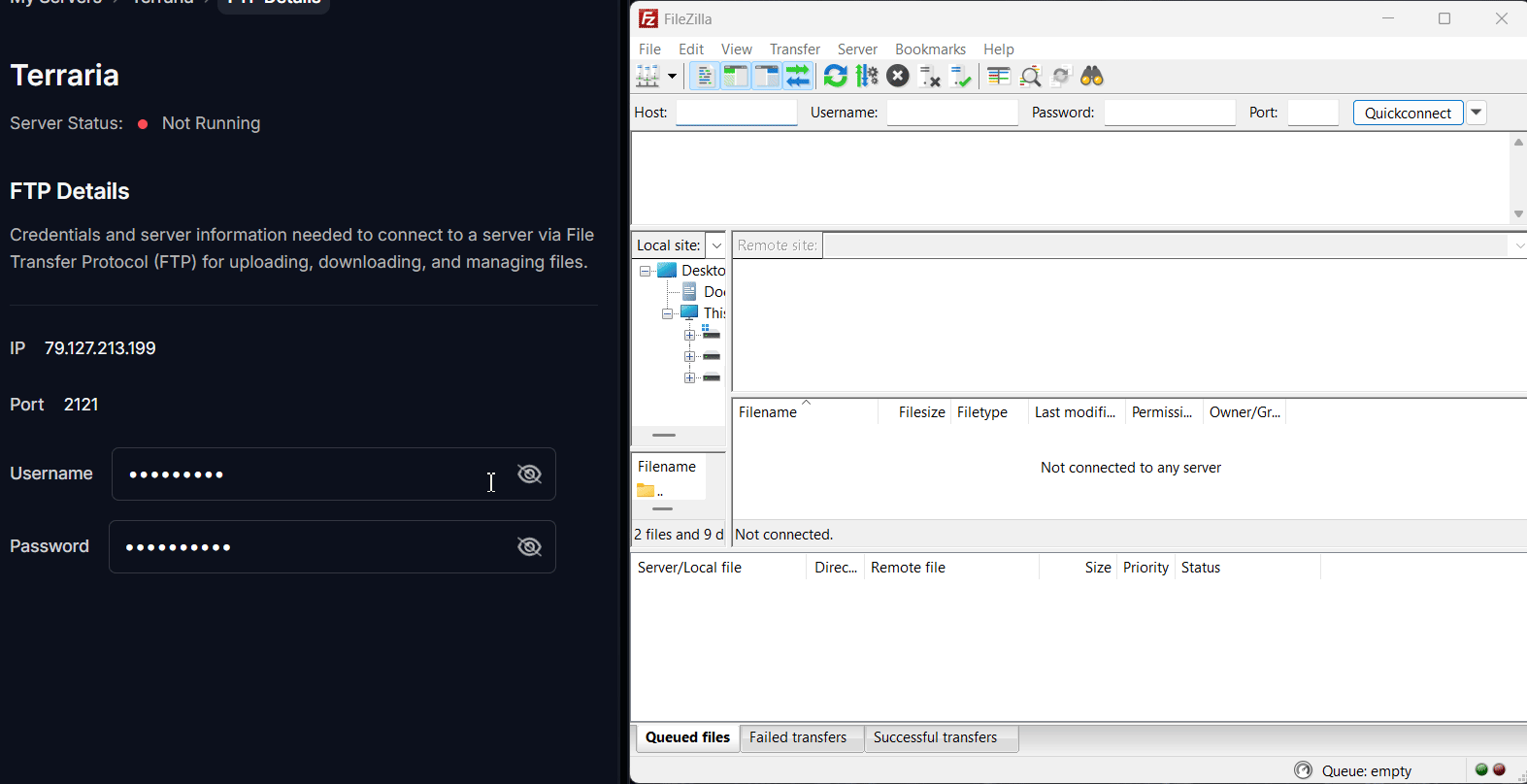Sort local files by Filename header
The image size is (1527, 784).
[x=667, y=467]
